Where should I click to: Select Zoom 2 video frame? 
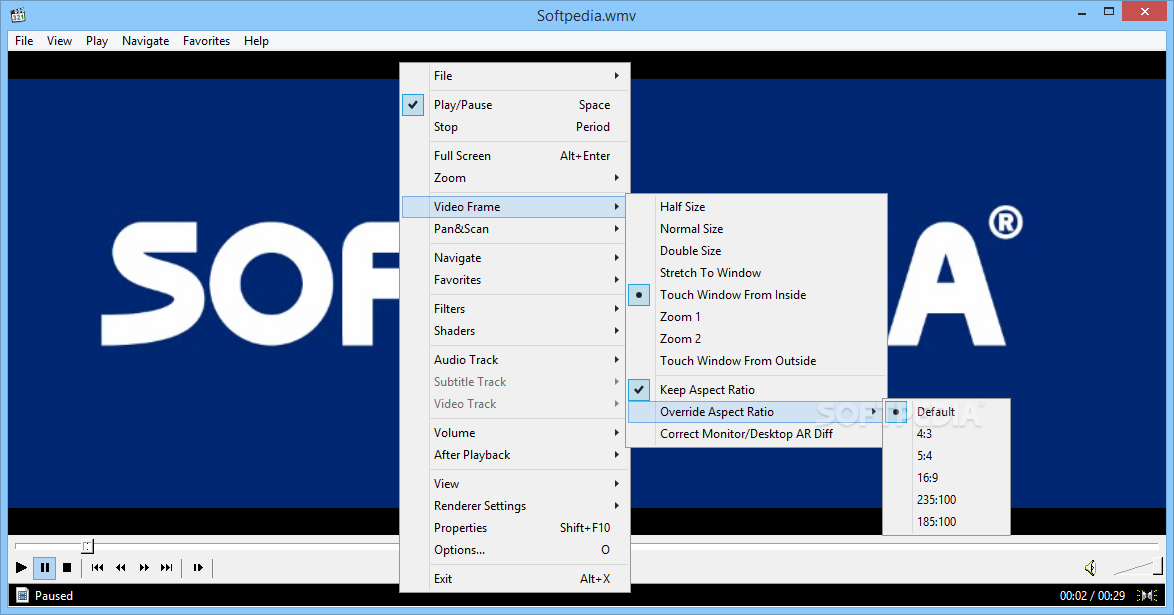[x=756, y=339]
